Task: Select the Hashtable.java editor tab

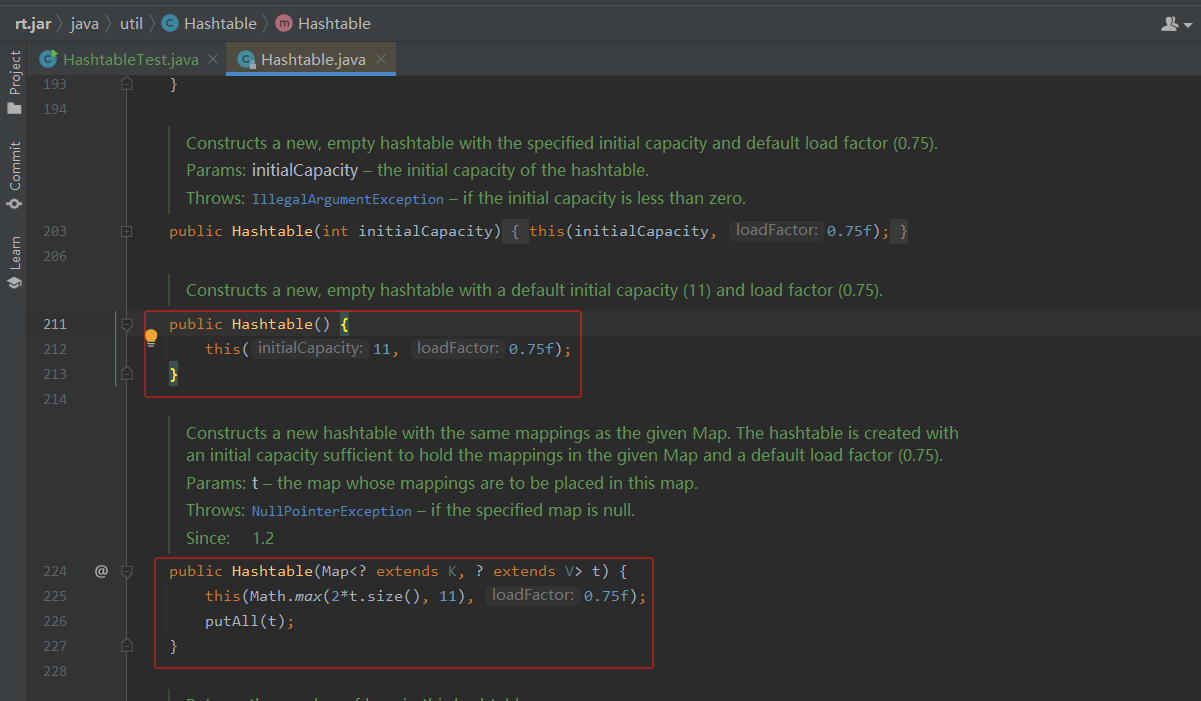Action: [x=313, y=59]
